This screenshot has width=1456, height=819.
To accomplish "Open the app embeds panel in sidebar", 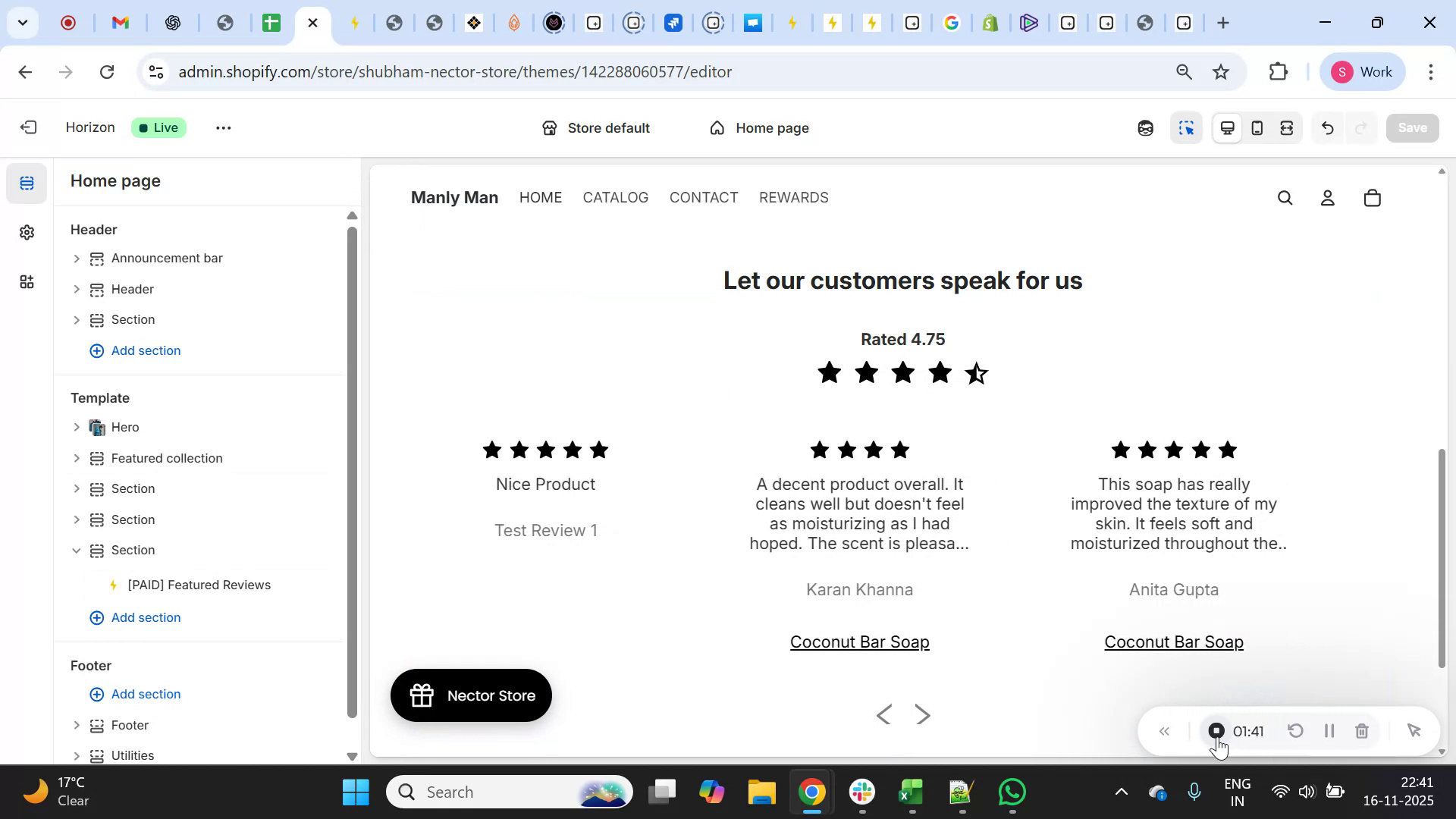I will tap(27, 282).
